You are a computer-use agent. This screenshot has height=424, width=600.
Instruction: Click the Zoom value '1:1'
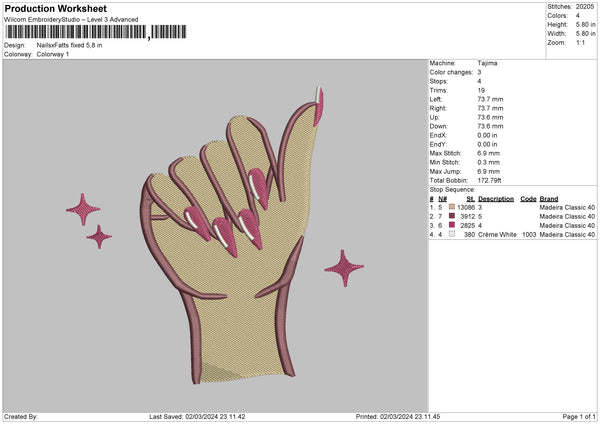click(x=580, y=42)
